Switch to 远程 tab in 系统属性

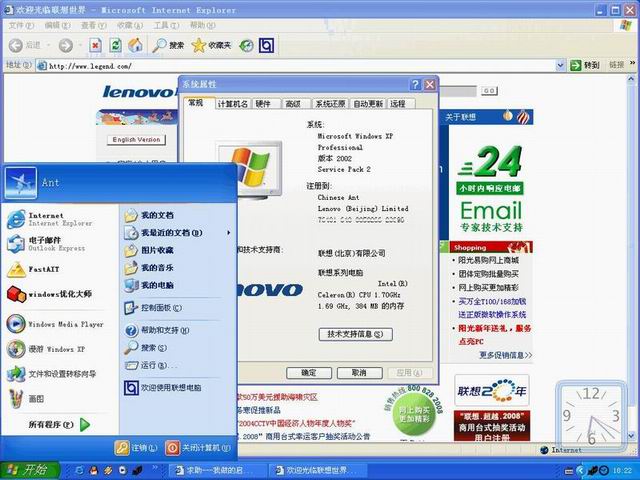pyautogui.click(x=401, y=104)
